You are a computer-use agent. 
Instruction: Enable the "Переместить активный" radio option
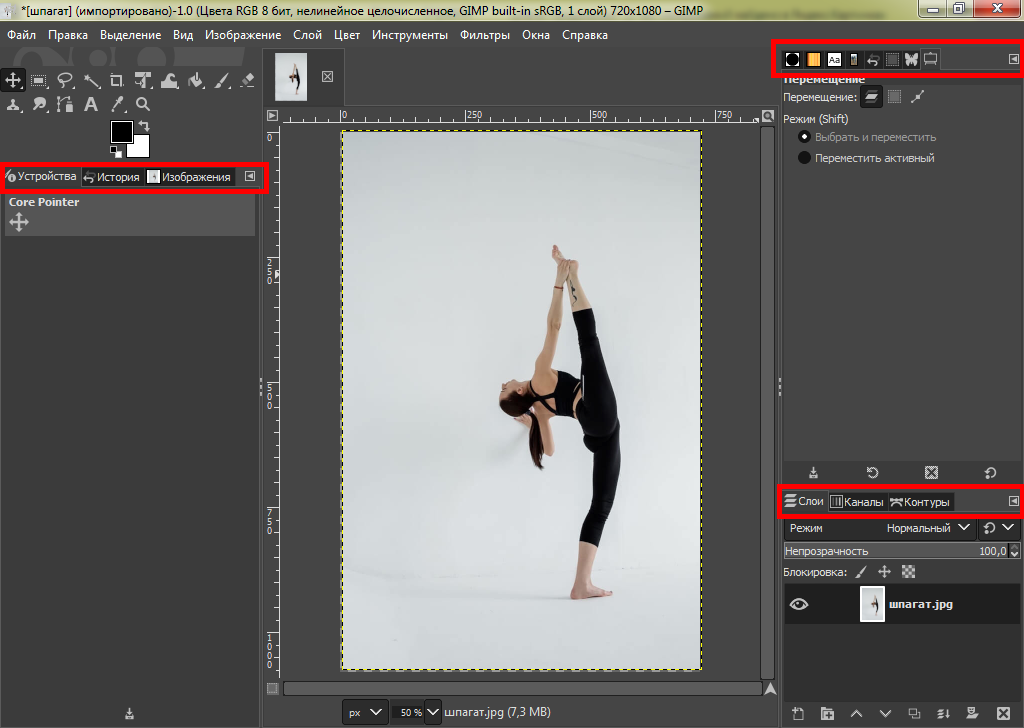804,158
